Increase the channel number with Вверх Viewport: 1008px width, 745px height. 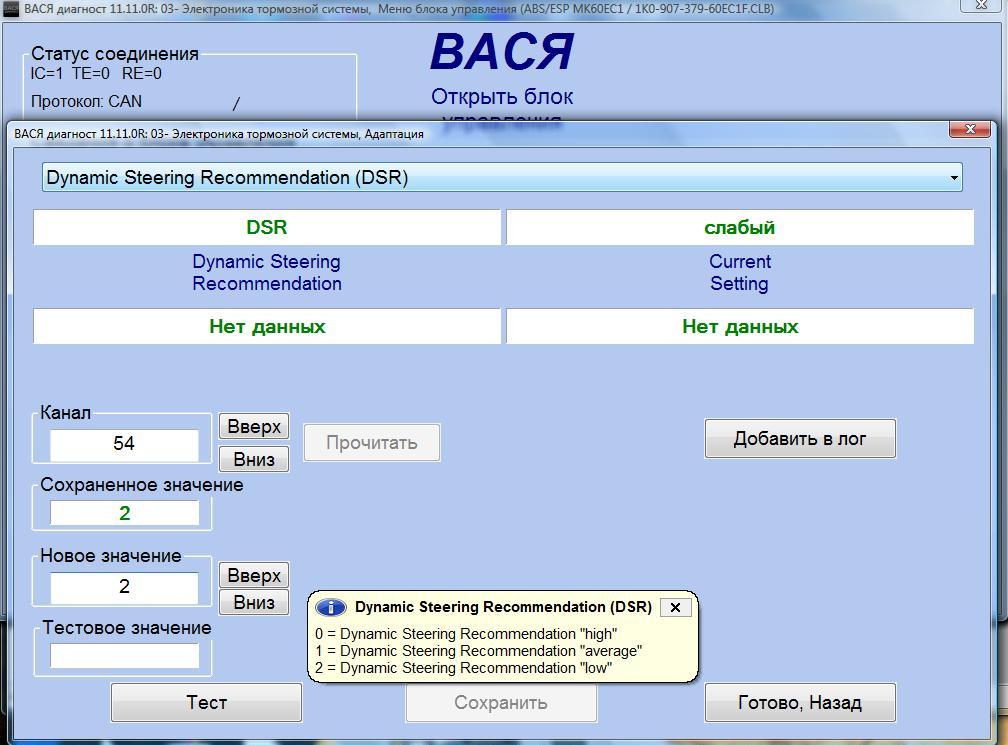254,426
